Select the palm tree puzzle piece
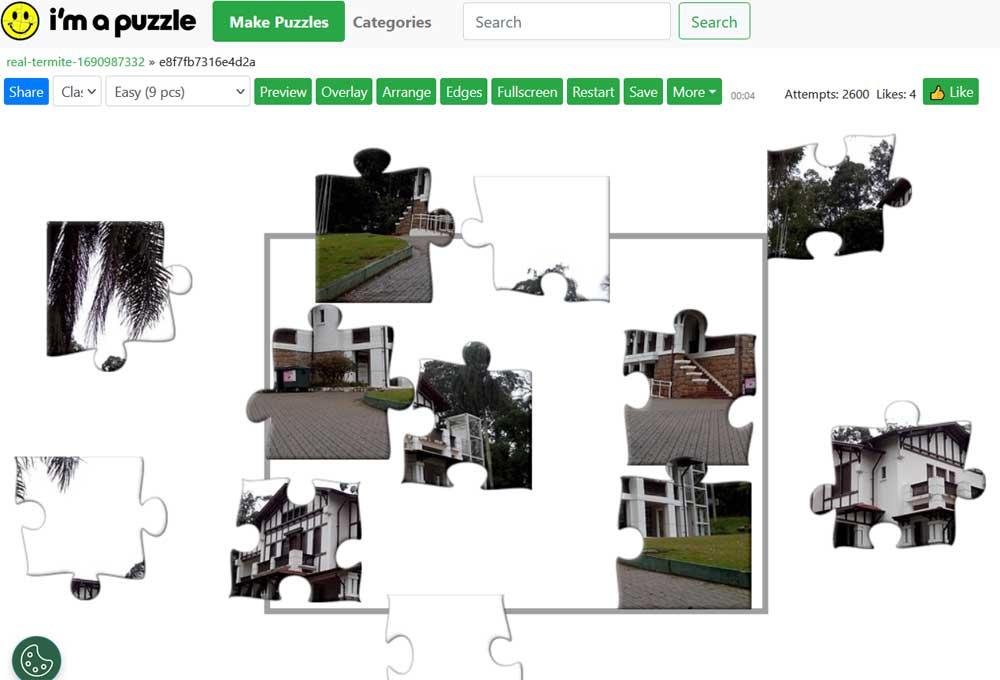Viewport: 1000px width, 680px height. (118, 295)
